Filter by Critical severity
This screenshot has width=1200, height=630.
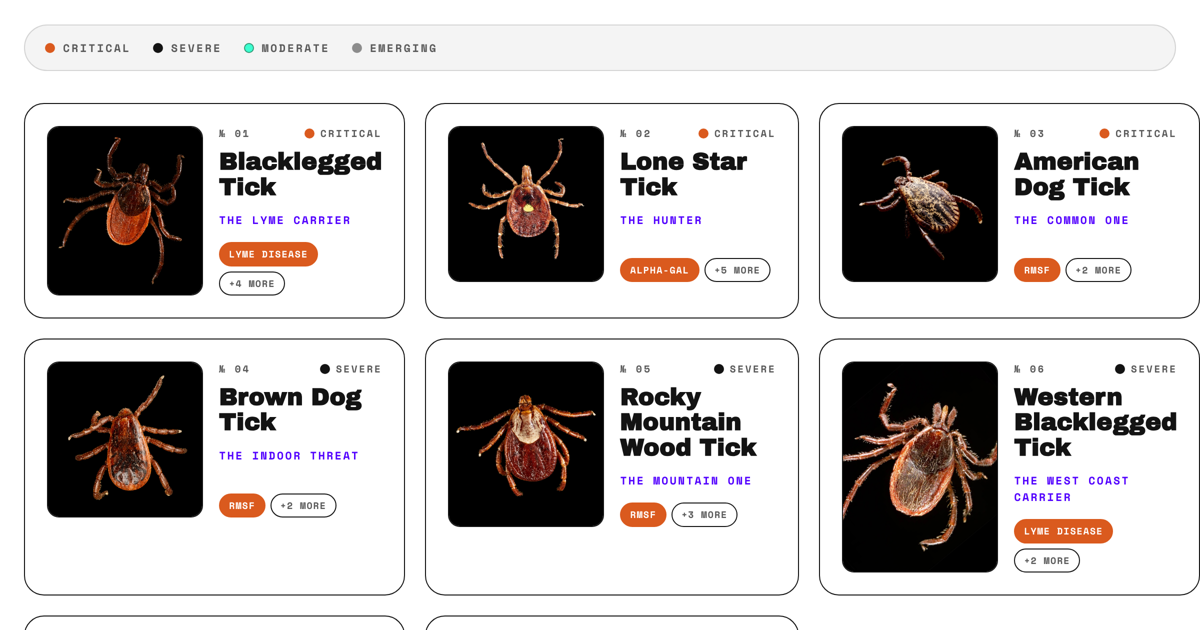click(x=88, y=48)
